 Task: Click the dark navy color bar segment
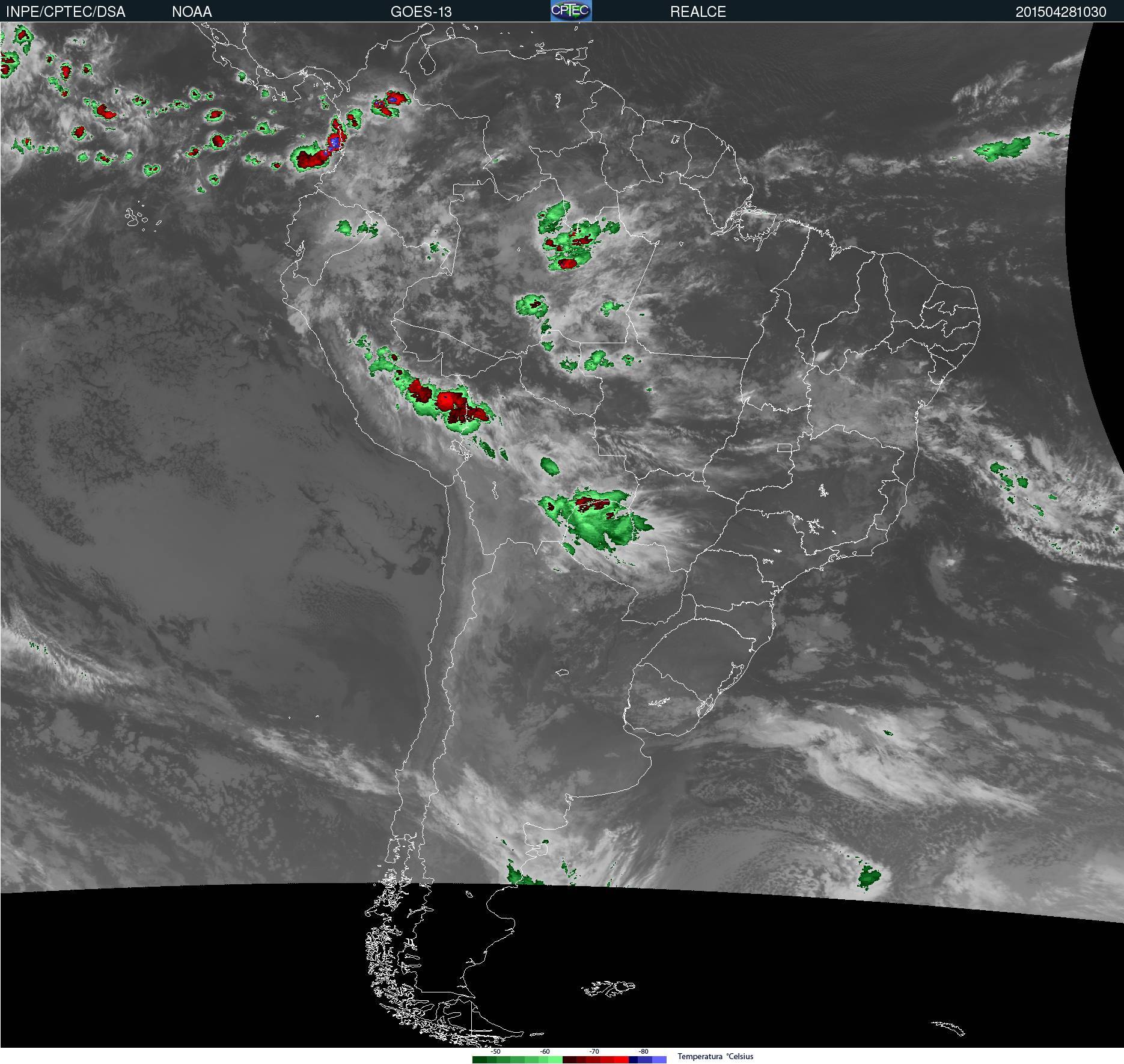(634, 1060)
